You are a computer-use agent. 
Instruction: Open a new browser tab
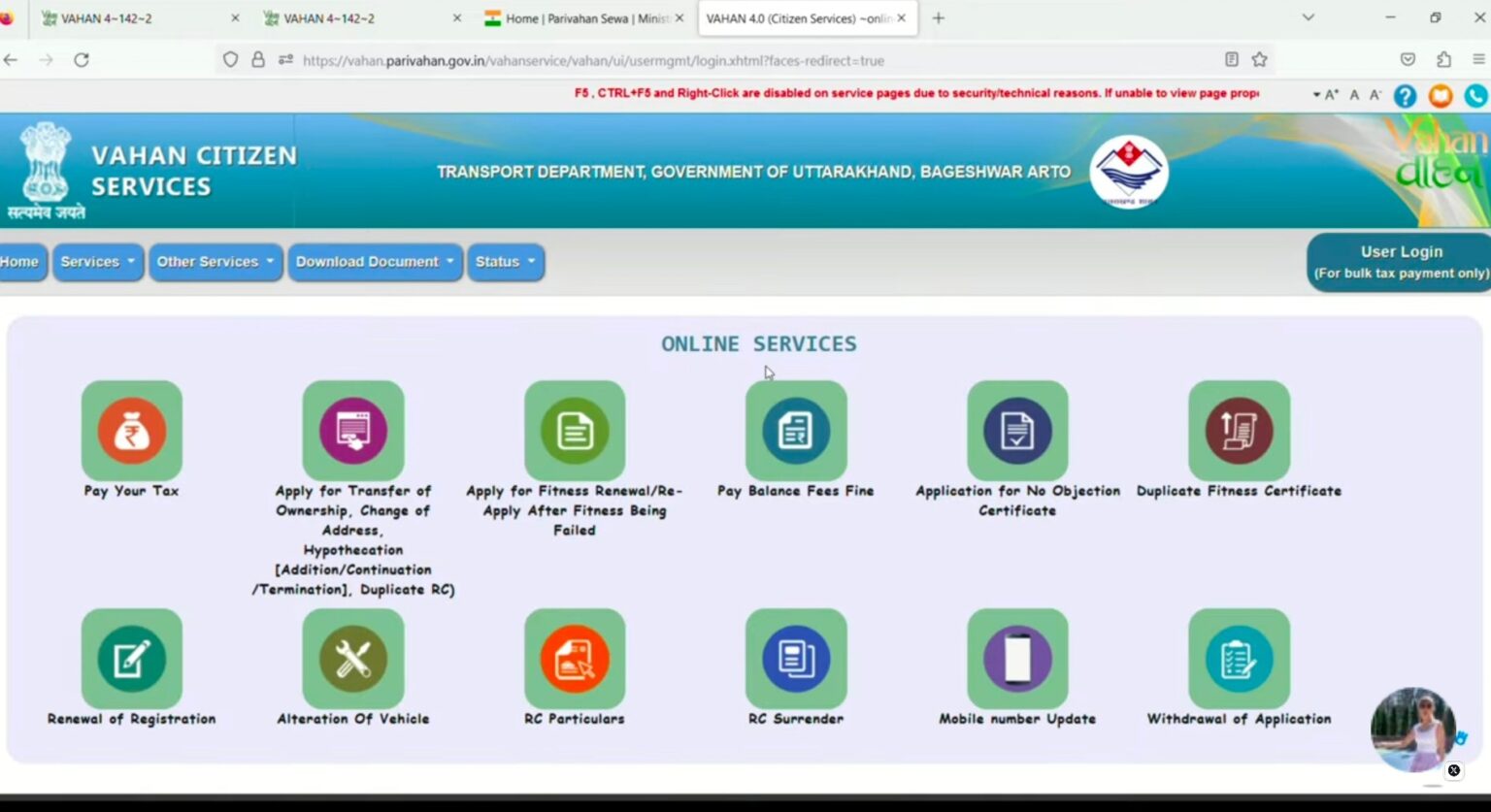939,18
